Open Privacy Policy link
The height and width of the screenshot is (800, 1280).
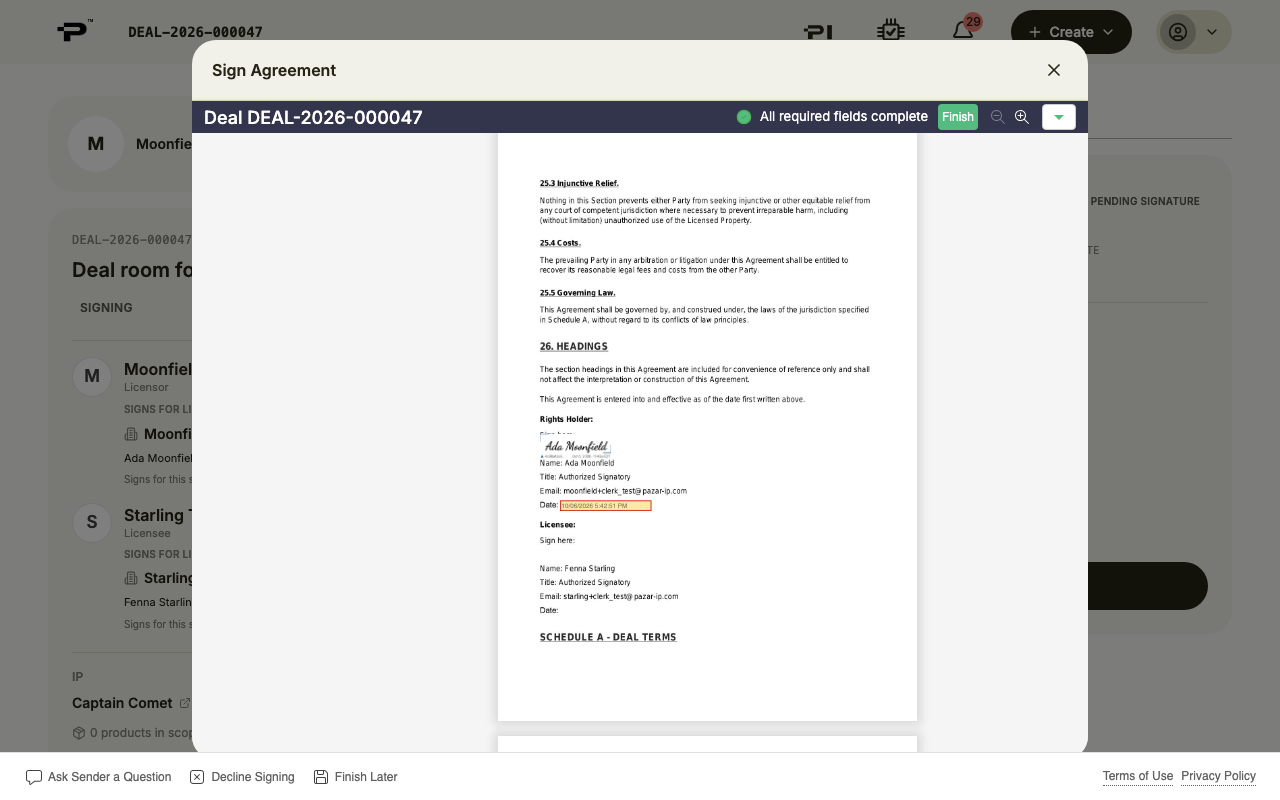(1218, 776)
